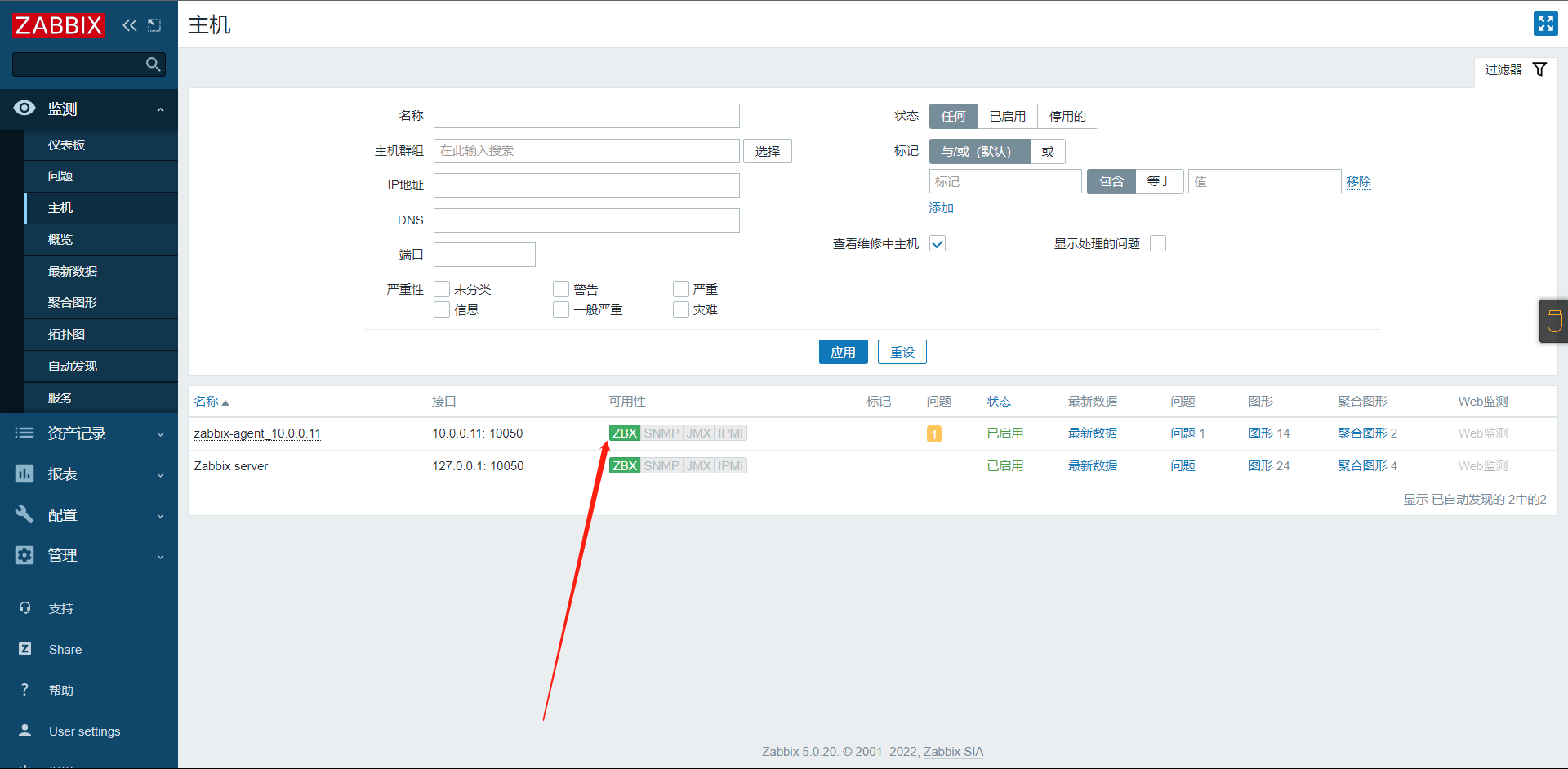
Task: Click the 重设 button
Action: pyautogui.click(x=902, y=352)
